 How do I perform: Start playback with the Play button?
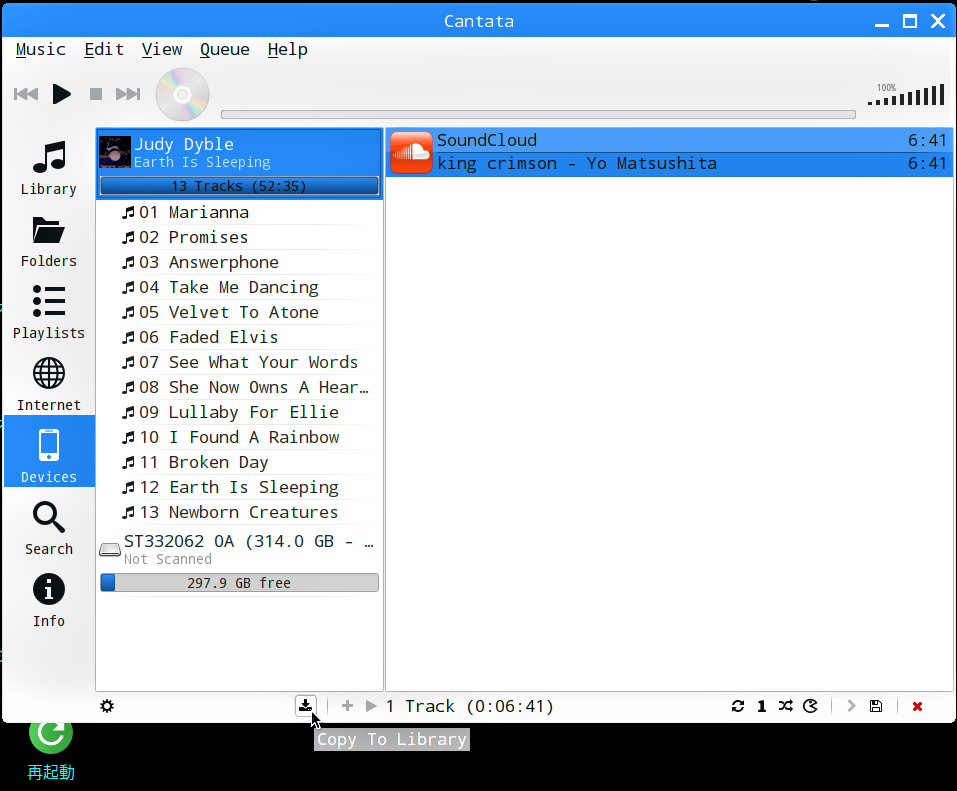click(x=61, y=94)
